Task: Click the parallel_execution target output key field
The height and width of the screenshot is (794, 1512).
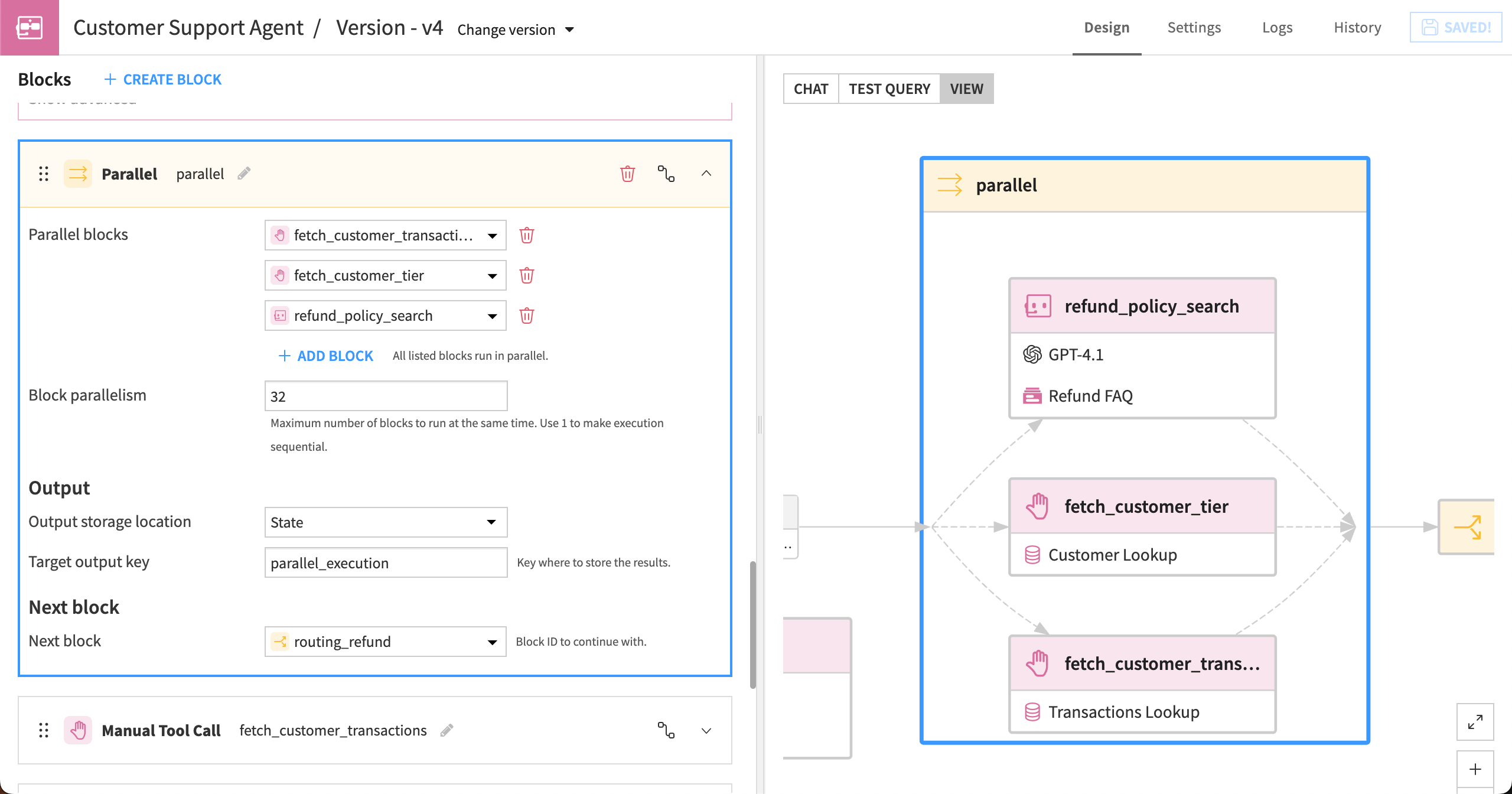Action: tap(386, 562)
